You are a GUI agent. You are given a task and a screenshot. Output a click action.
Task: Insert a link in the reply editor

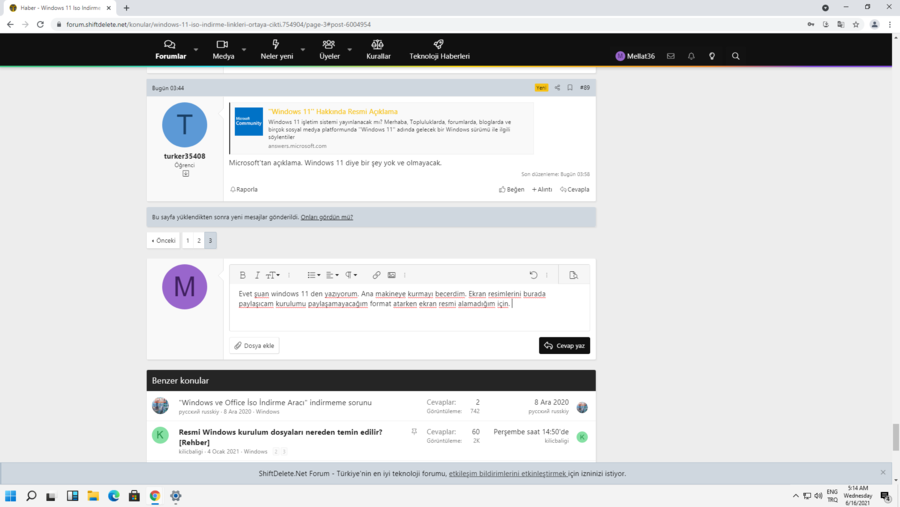pos(376,275)
